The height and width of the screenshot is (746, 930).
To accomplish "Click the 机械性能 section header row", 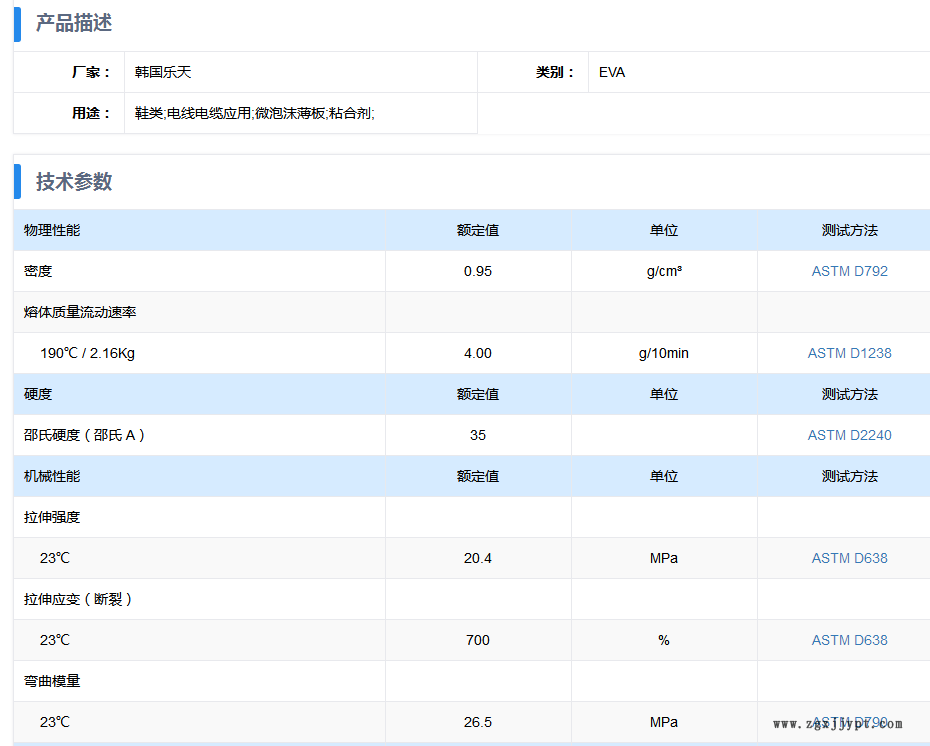I will coord(52,476).
